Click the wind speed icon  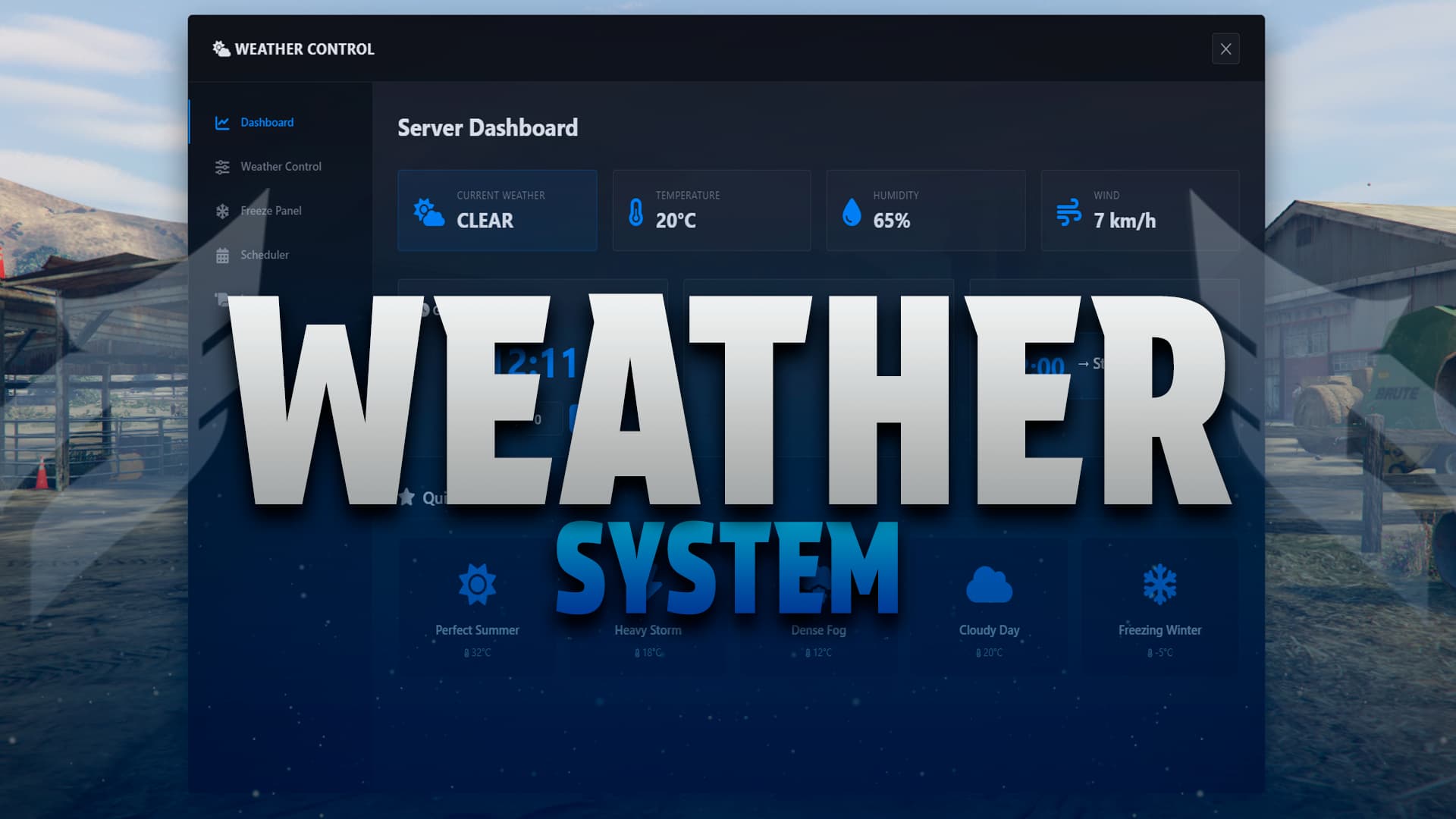coord(1068,212)
